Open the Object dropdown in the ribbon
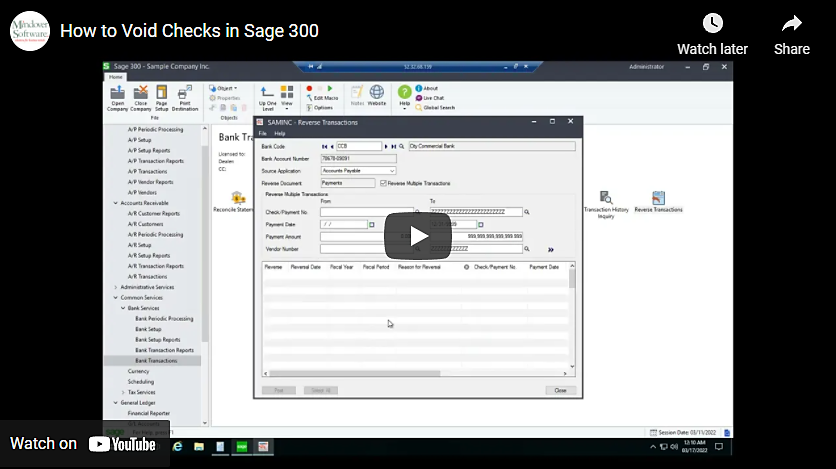Viewport: 836px width, 469px height. (x=224, y=88)
